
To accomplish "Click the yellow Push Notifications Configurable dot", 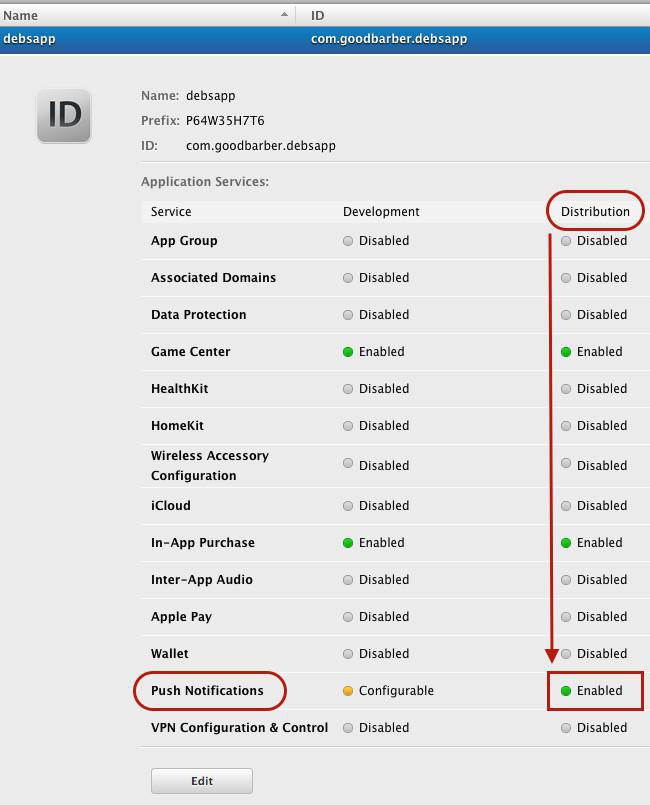I will point(348,691).
